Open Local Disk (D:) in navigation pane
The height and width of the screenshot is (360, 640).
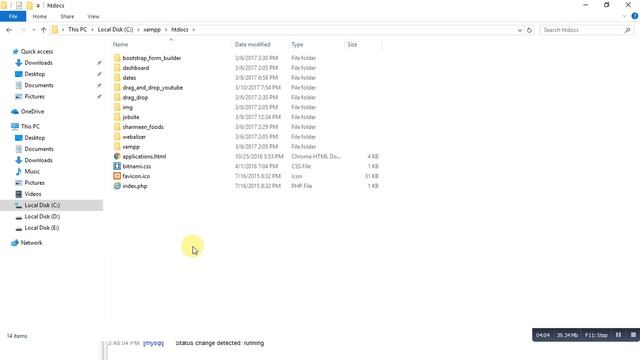42,217
